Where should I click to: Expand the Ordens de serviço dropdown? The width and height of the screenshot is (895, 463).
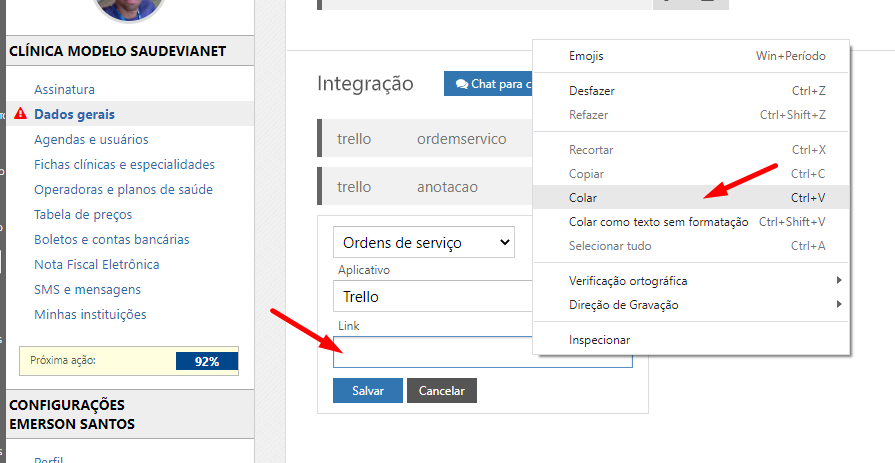point(424,242)
